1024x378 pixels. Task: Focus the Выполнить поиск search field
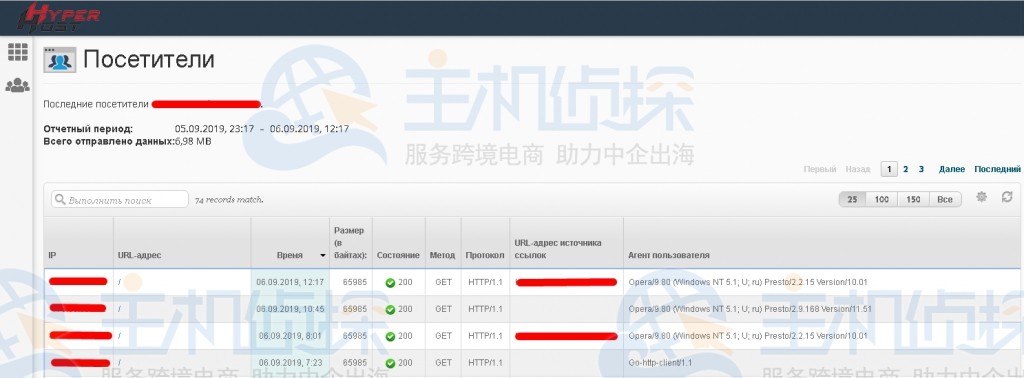pos(120,199)
